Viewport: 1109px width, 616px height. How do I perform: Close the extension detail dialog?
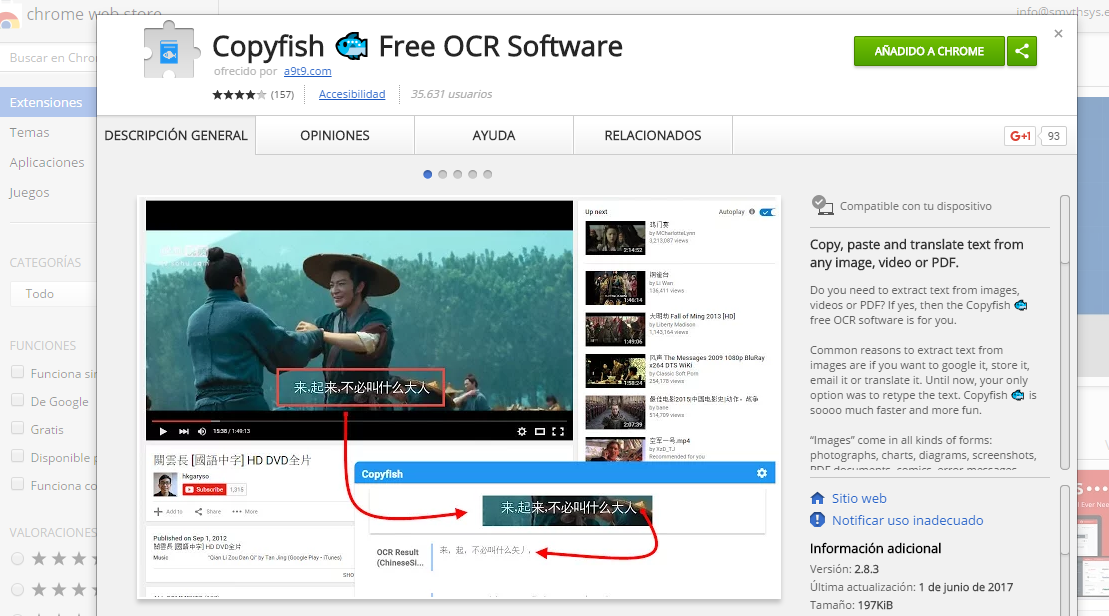pos(1058,34)
